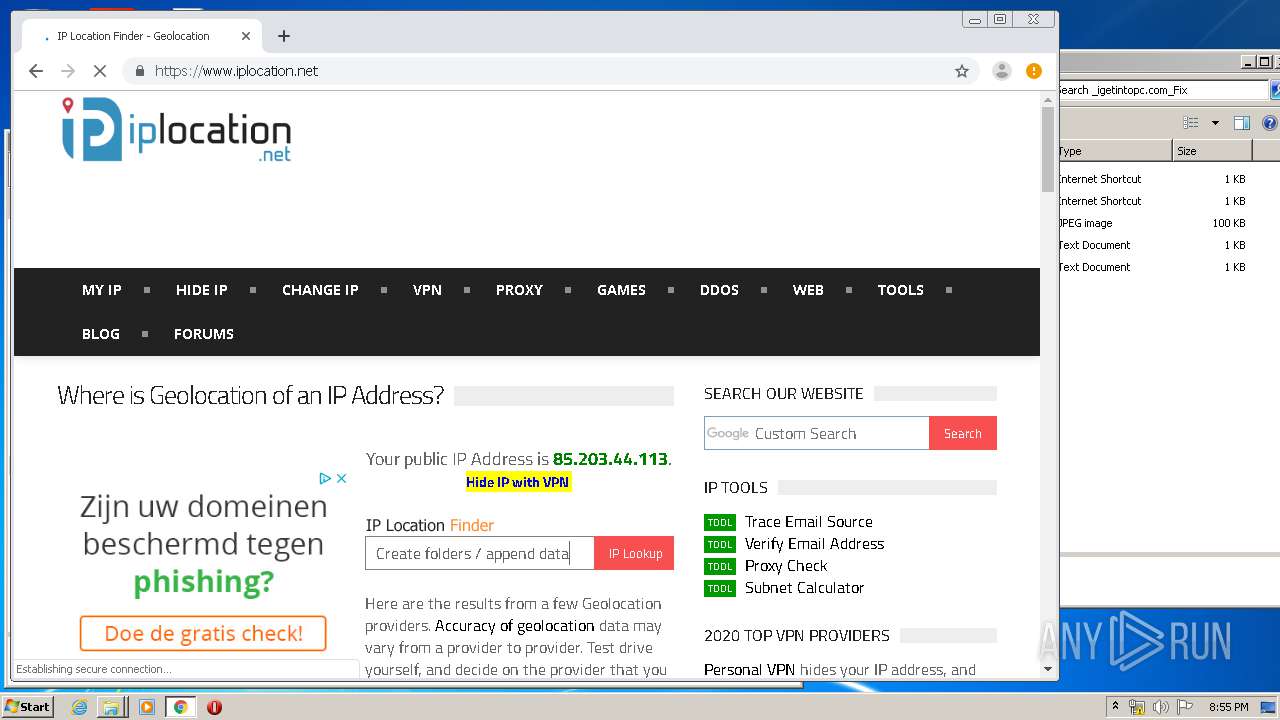Launch Internet Explorer from taskbar
The height and width of the screenshot is (720, 1280).
pos(80,707)
